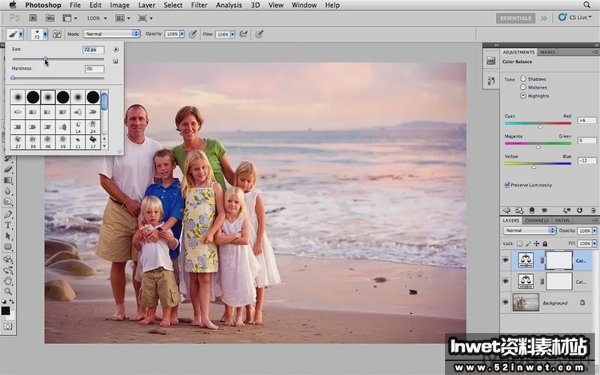Viewport: 600px width, 375px height.
Task: Click the Essentials workspace button
Action: click(x=515, y=18)
